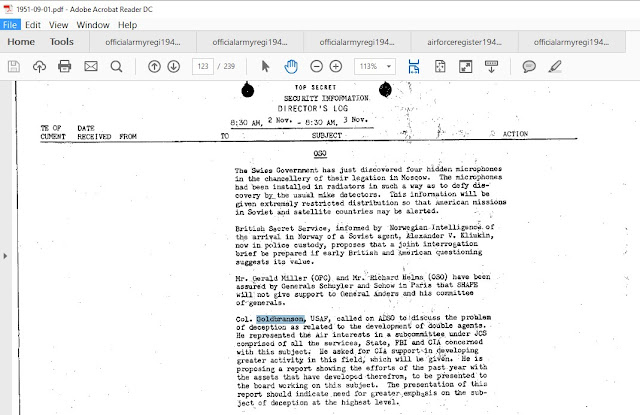Screen dimensions: 640x415
Task: Click the RECEIVED column header text
Action: coord(94,136)
